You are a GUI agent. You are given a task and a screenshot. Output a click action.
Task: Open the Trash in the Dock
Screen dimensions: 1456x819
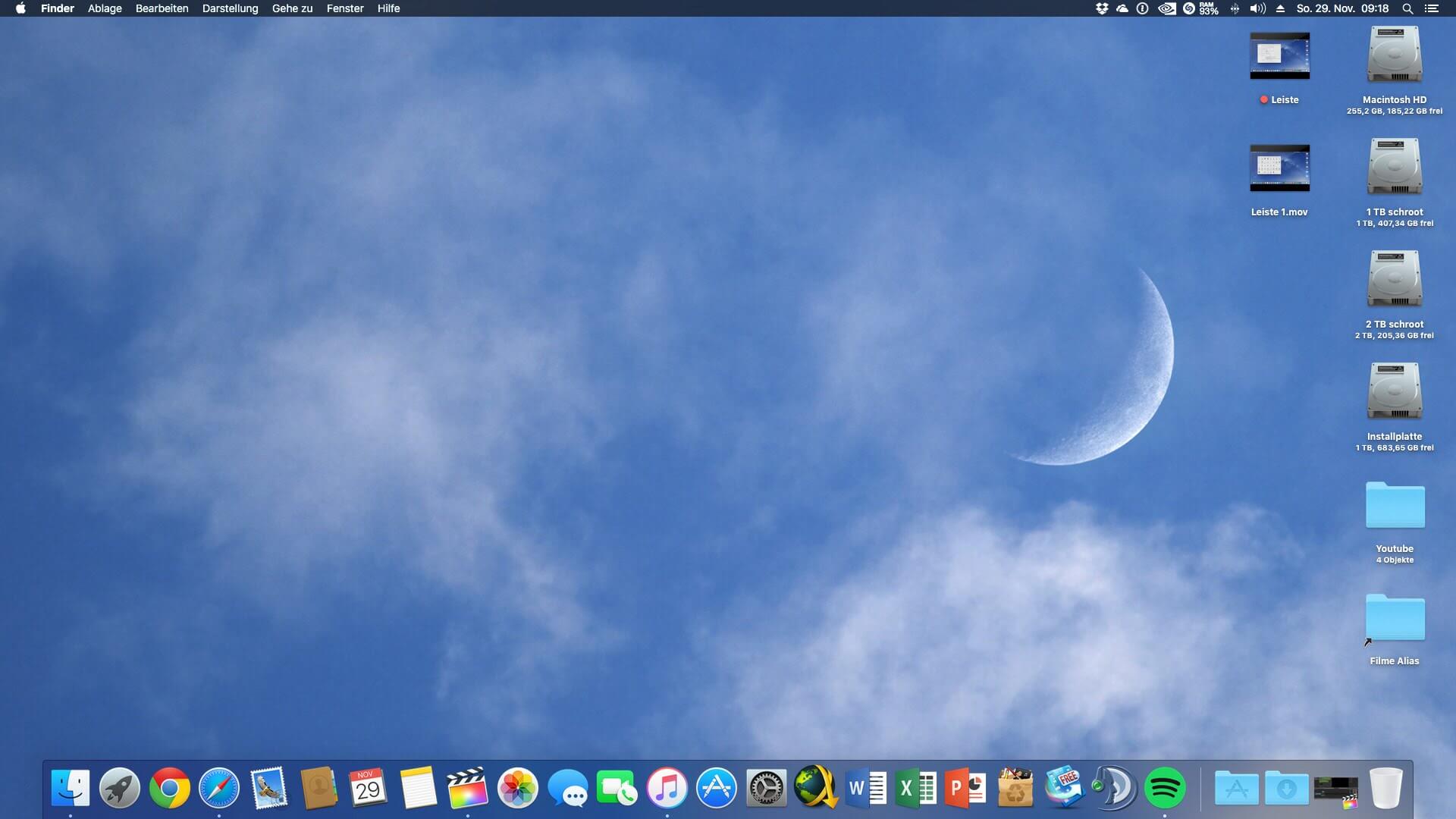(x=1385, y=789)
